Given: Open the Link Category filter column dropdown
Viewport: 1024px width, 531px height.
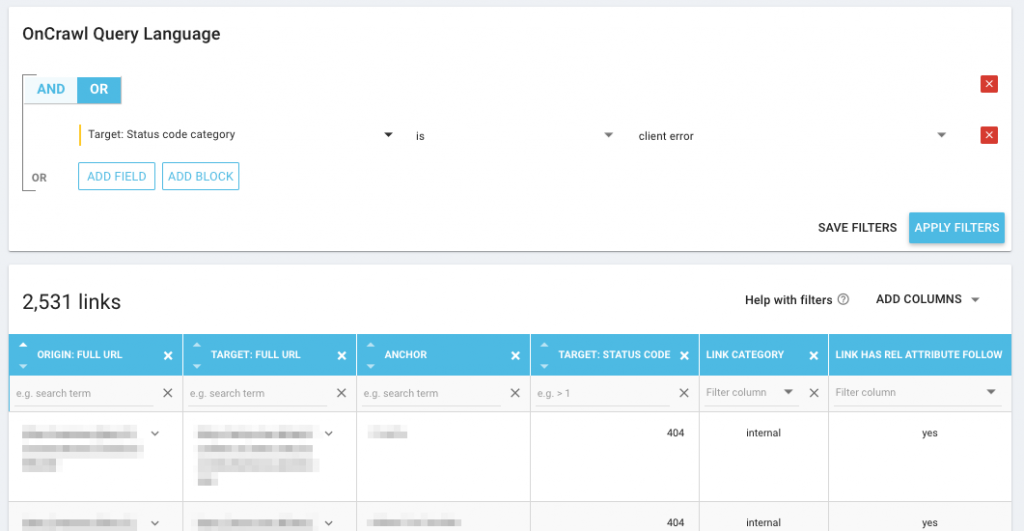Looking at the screenshot, I should point(751,393).
